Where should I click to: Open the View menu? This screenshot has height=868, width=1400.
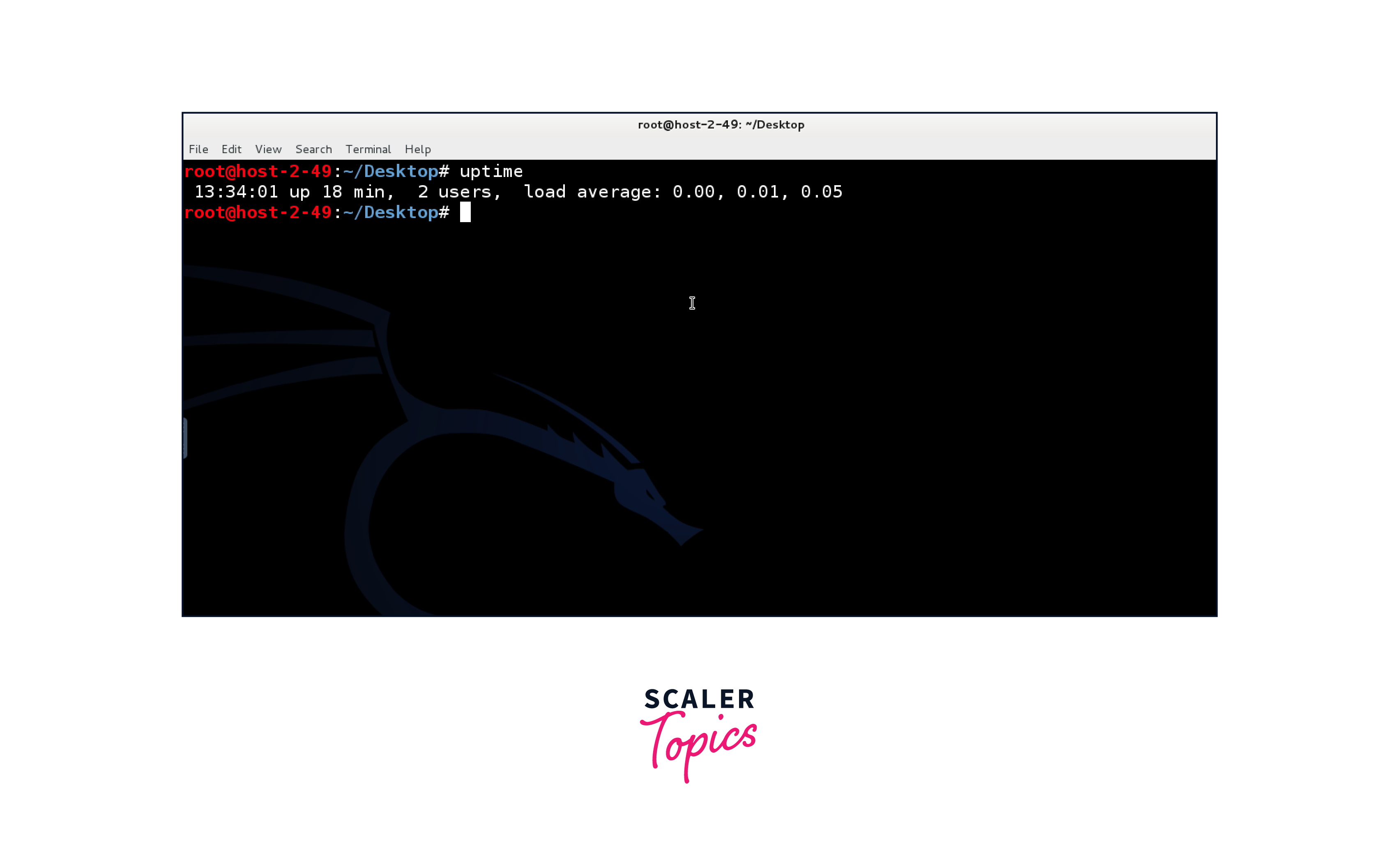[x=268, y=149]
